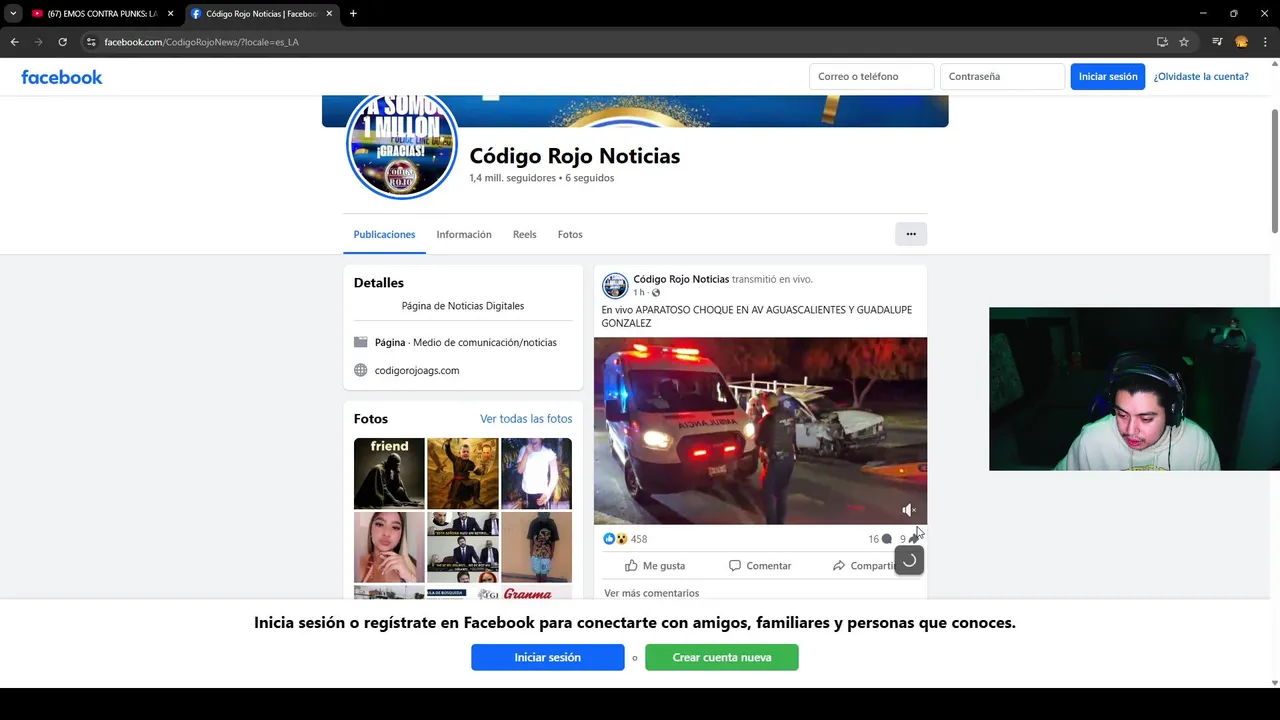Click Crear cuenta nueva button
This screenshot has height=720, width=1280.
(x=722, y=657)
